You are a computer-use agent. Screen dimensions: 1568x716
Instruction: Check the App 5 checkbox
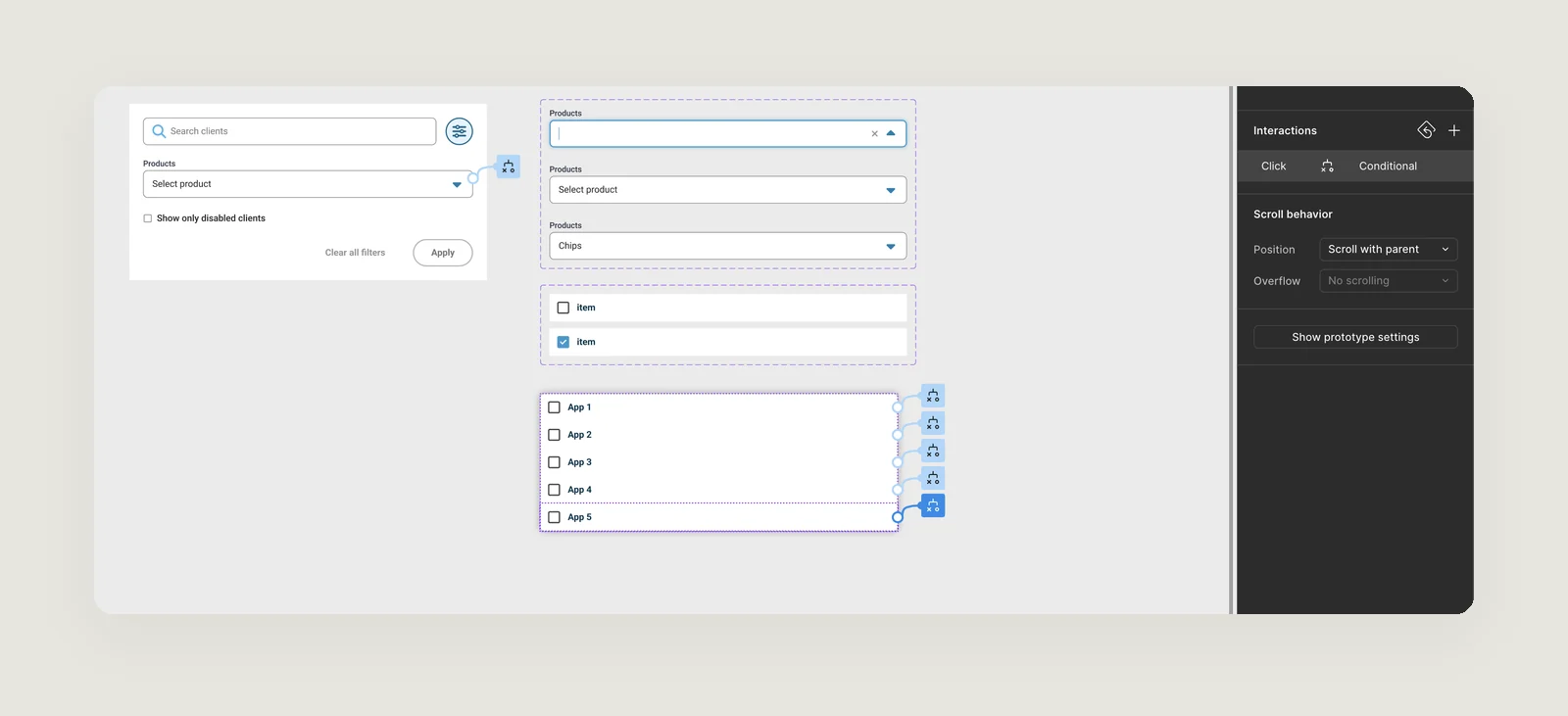pyautogui.click(x=555, y=517)
